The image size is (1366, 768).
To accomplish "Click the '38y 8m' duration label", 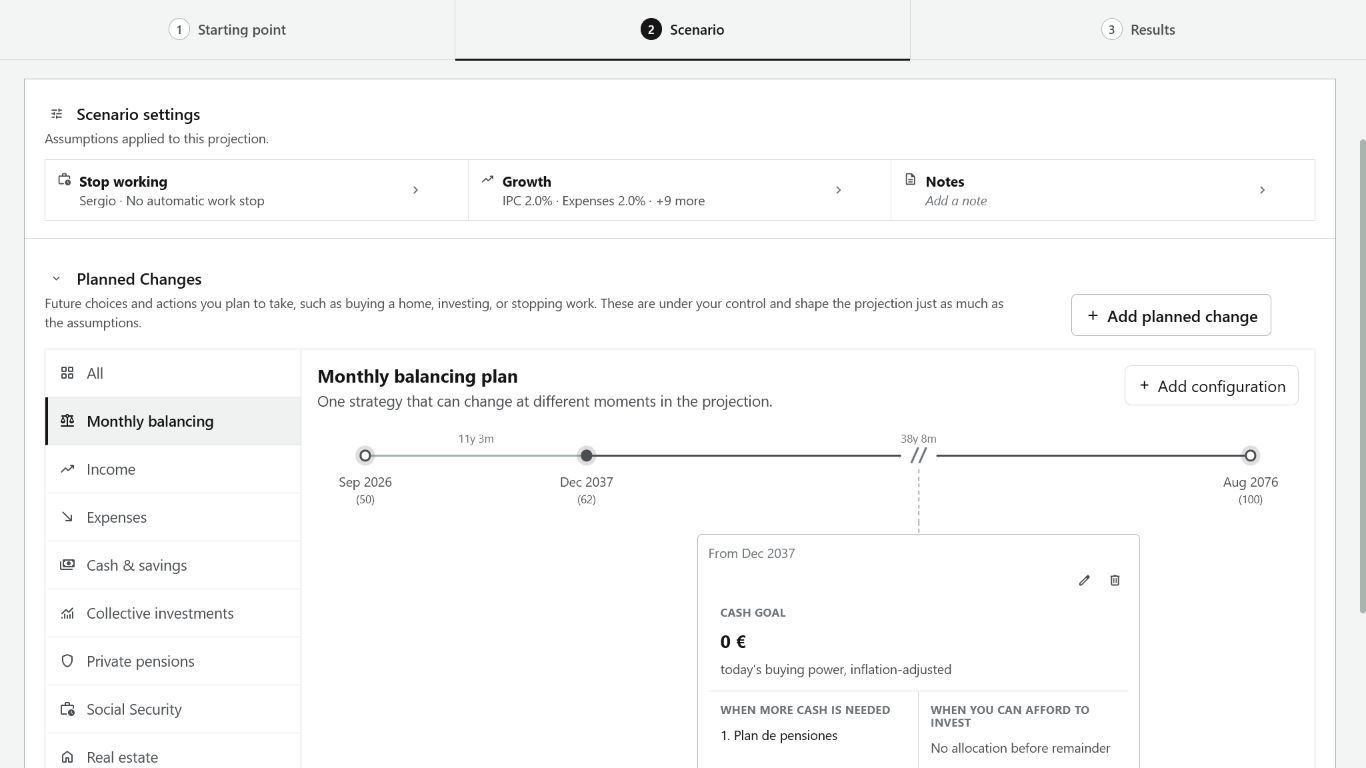I will pos(918,438).
